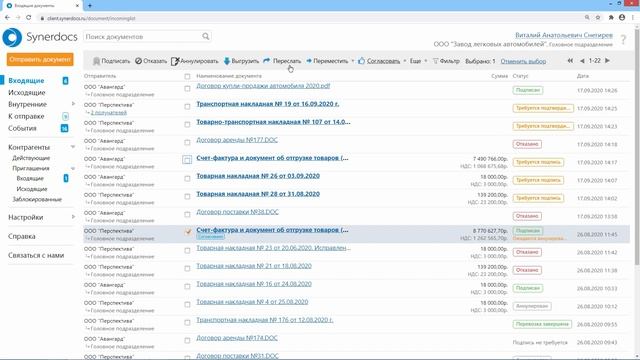Reload the browser page

(x=29, y=18)
